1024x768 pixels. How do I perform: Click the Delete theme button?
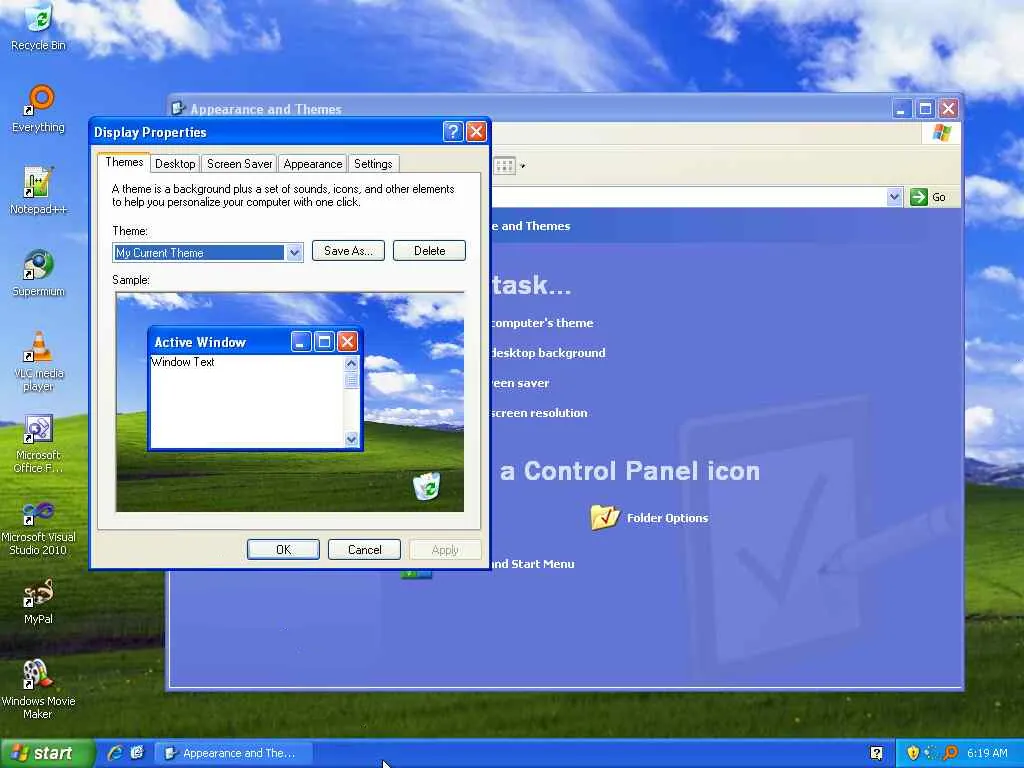429,251
